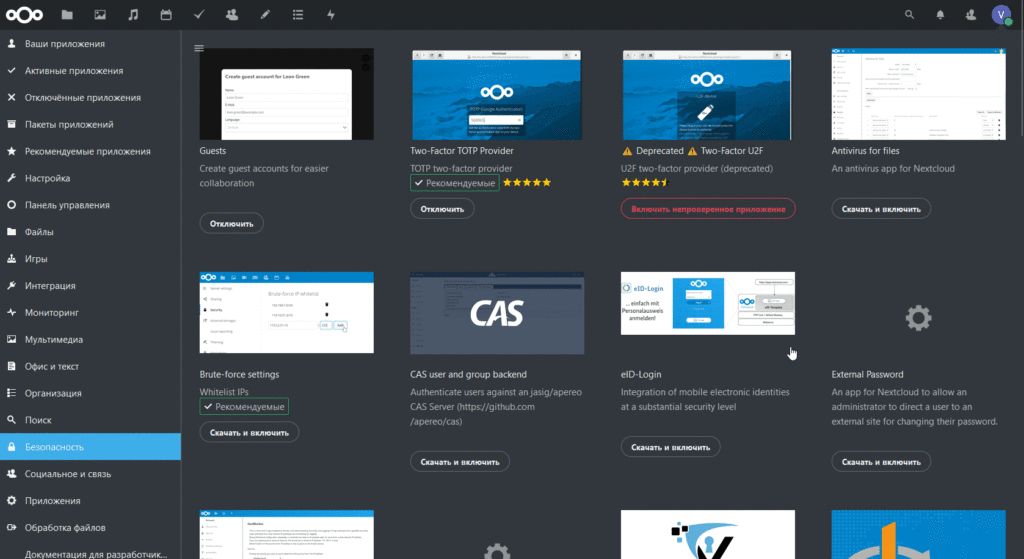Select 'Активные приложения' category
The width and height of the screenshot is (1024, 559).
coord(90,71)
